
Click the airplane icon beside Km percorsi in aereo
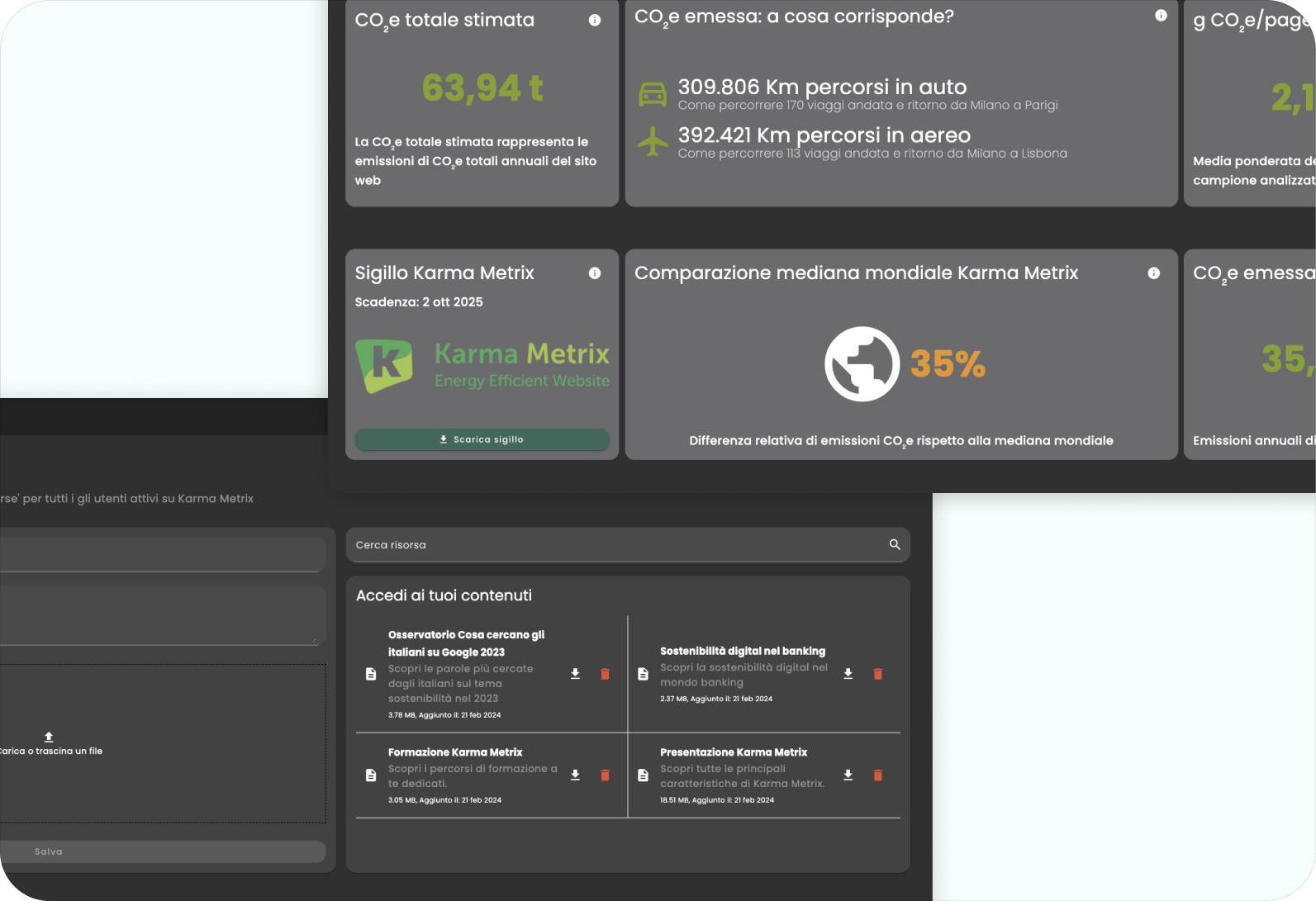point(653,141)
